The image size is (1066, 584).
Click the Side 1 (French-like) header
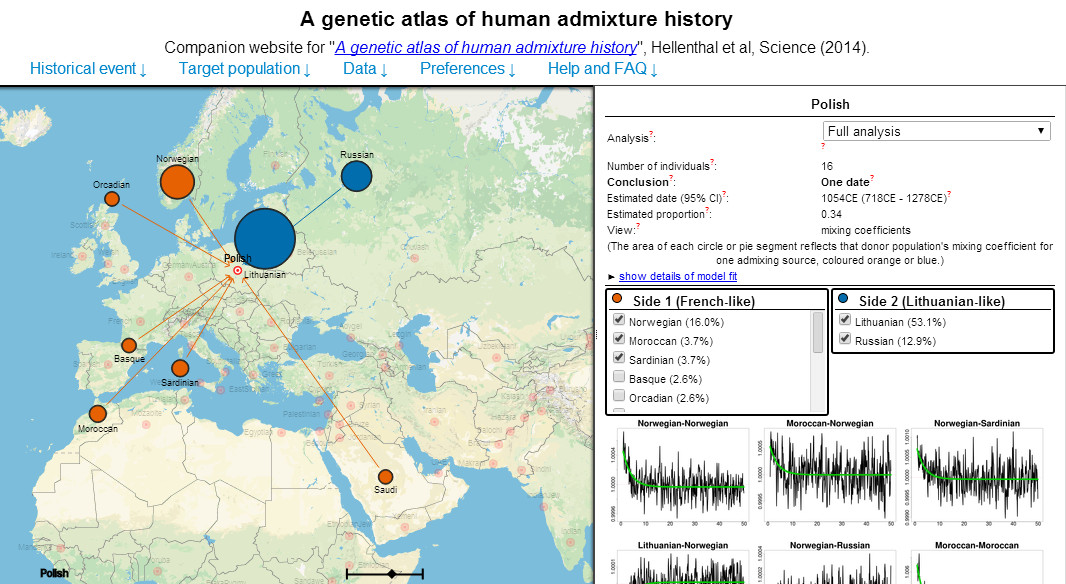pyautogui.click(x=693, y=301)
